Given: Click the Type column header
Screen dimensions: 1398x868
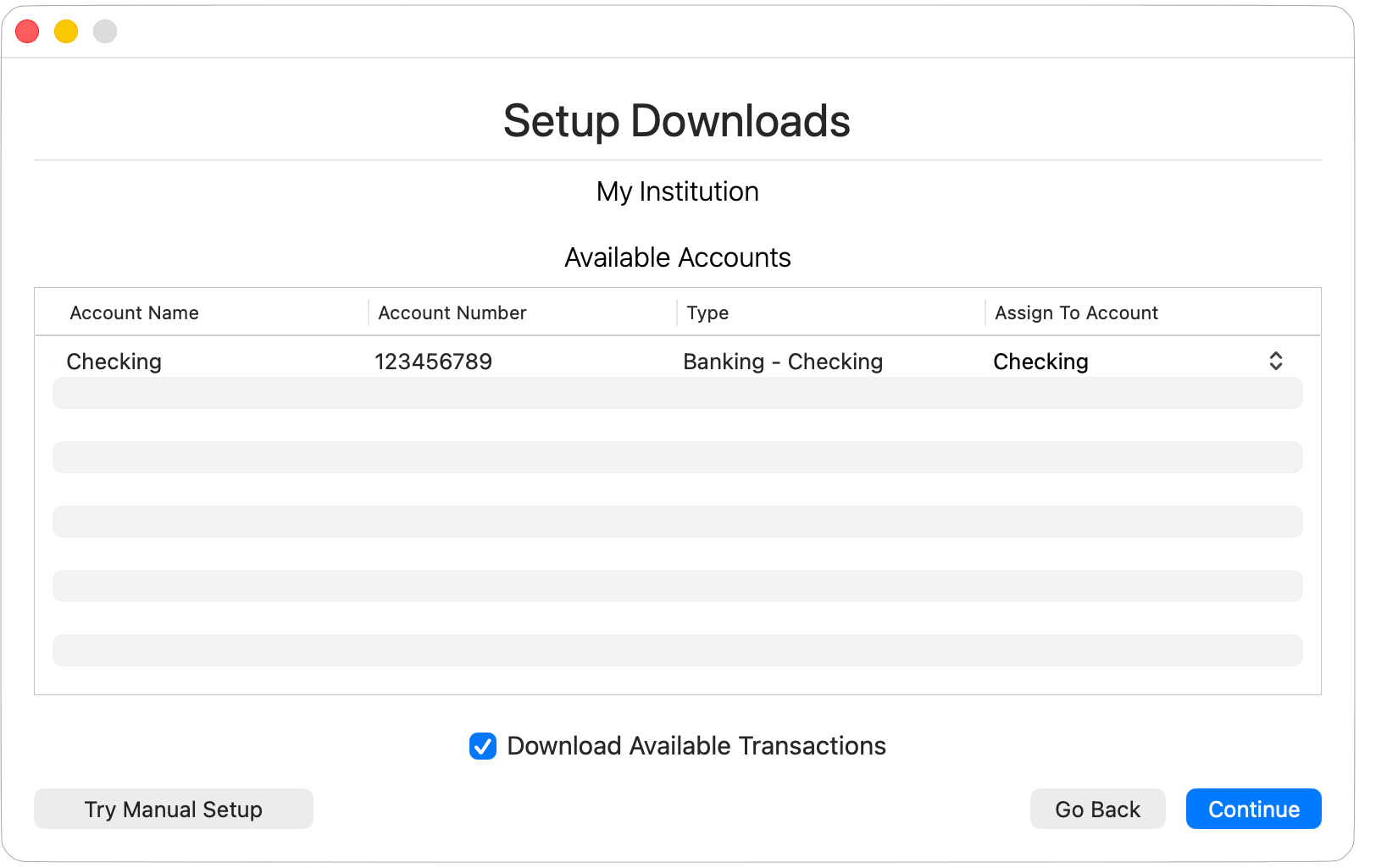Looking at the screenshot, I should [707, 312].
